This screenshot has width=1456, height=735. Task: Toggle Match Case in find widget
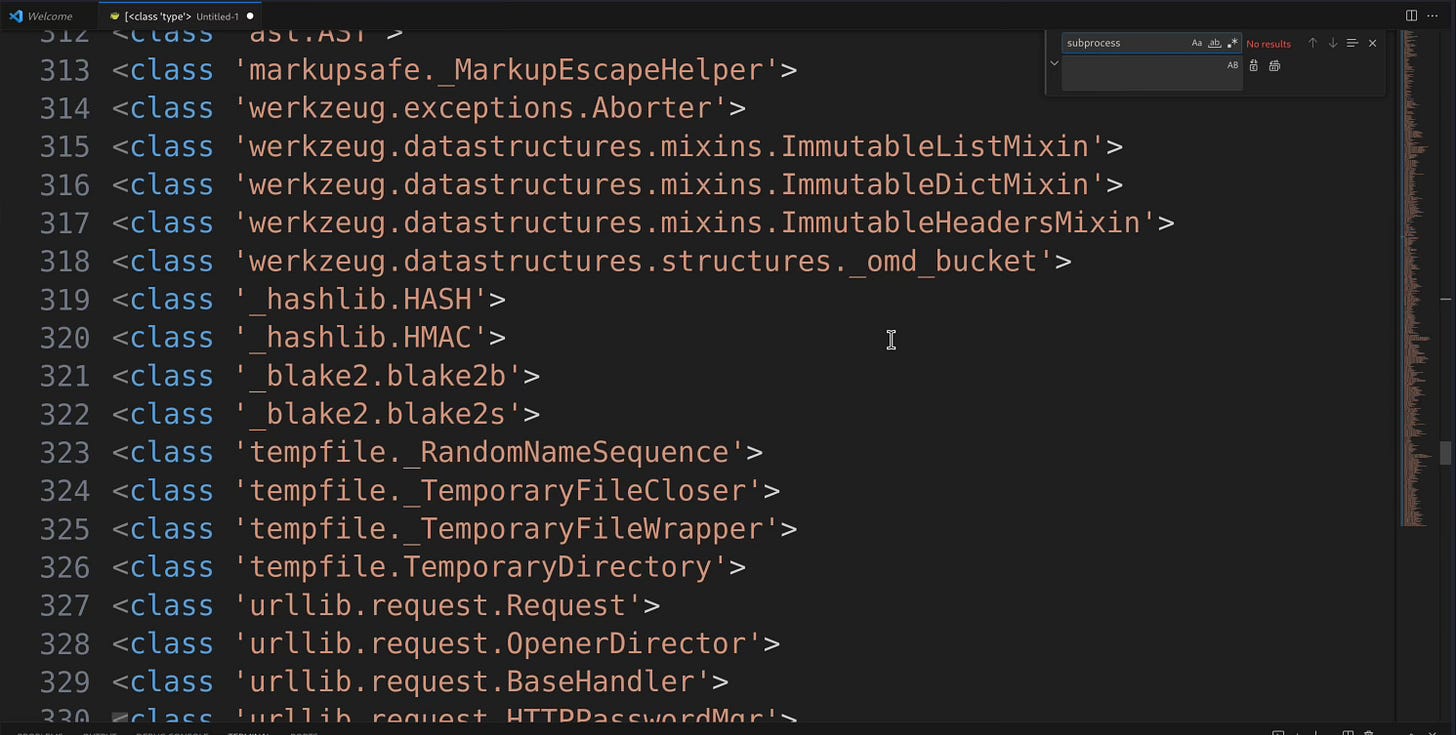pyautogui.click(x=1196, y=43)
